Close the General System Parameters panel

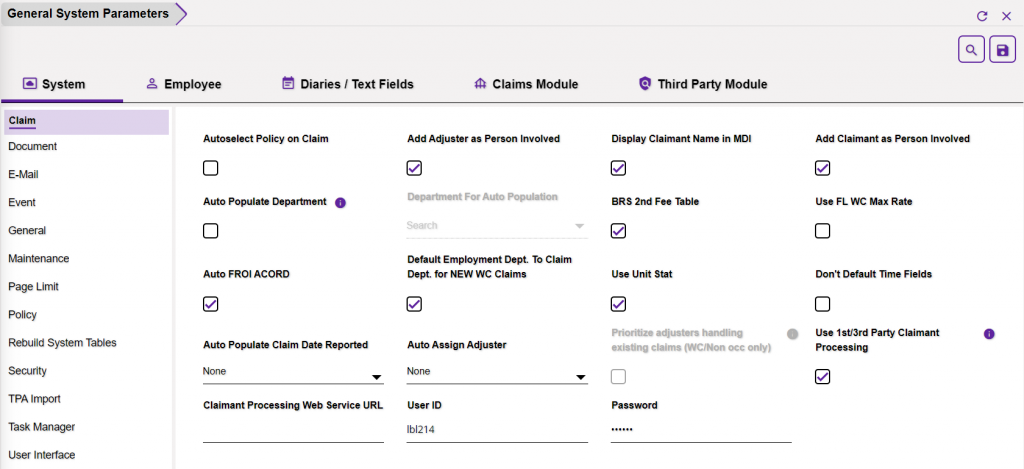pyautogui.click(x=1006, y=16)
